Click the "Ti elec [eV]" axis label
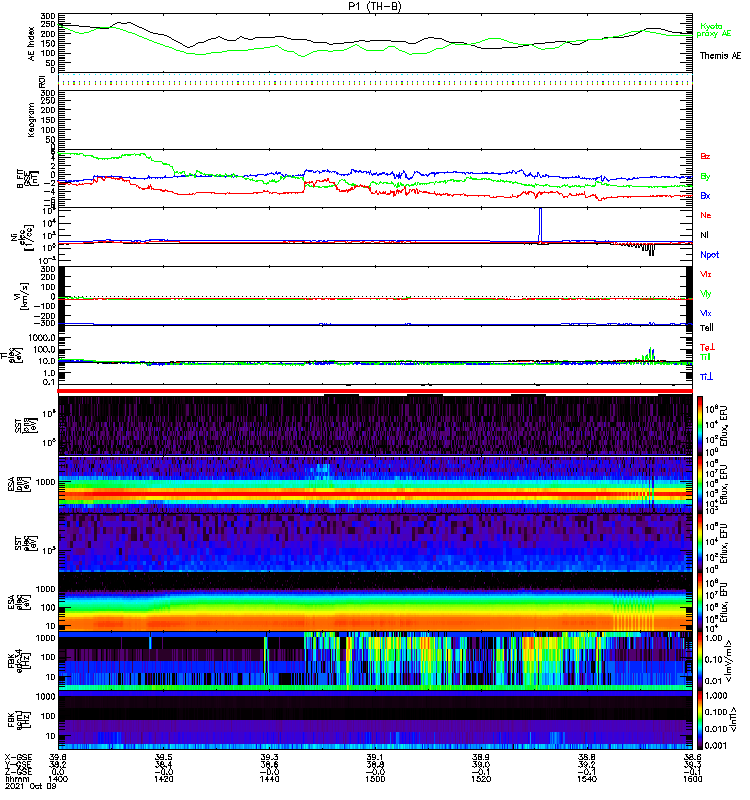The height and width of the screenshot is (800, 750). pyautogui.click(x=11, y=355)
